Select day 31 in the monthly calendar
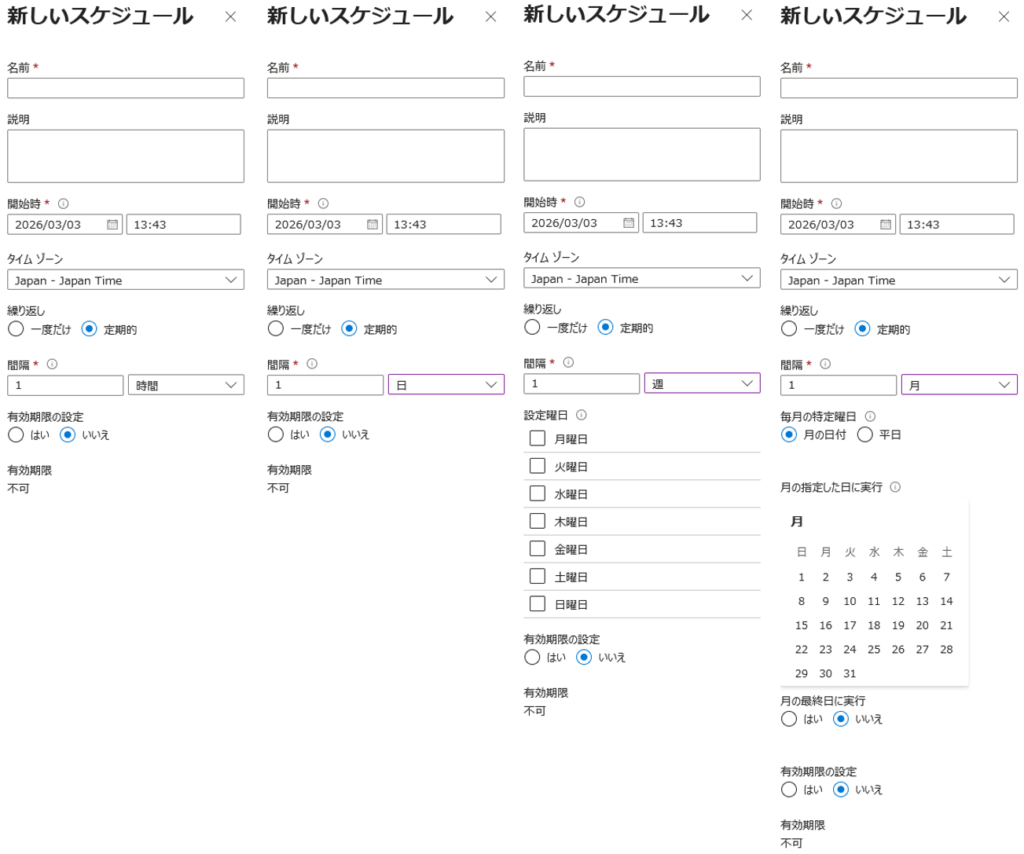 pos(849,674)
